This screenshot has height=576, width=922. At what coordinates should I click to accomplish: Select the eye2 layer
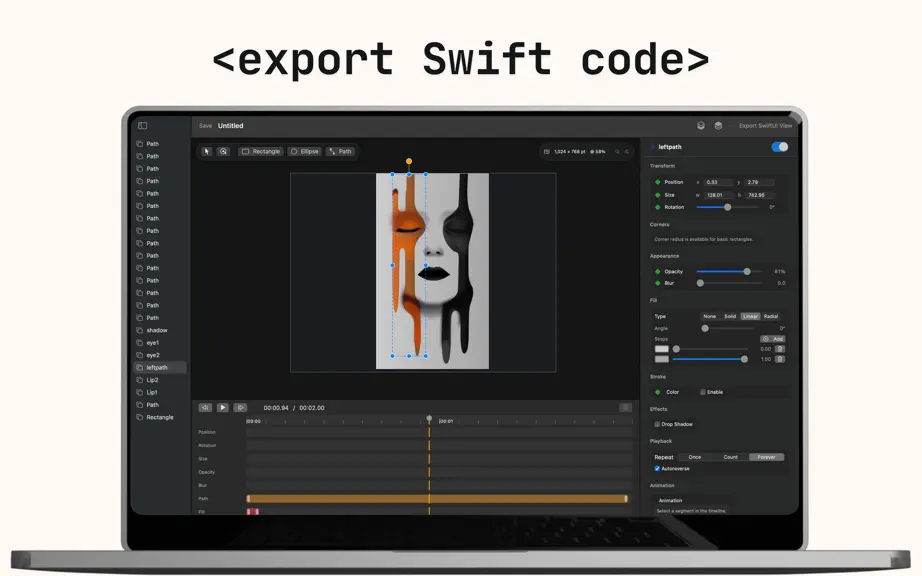tap(160, 355)
